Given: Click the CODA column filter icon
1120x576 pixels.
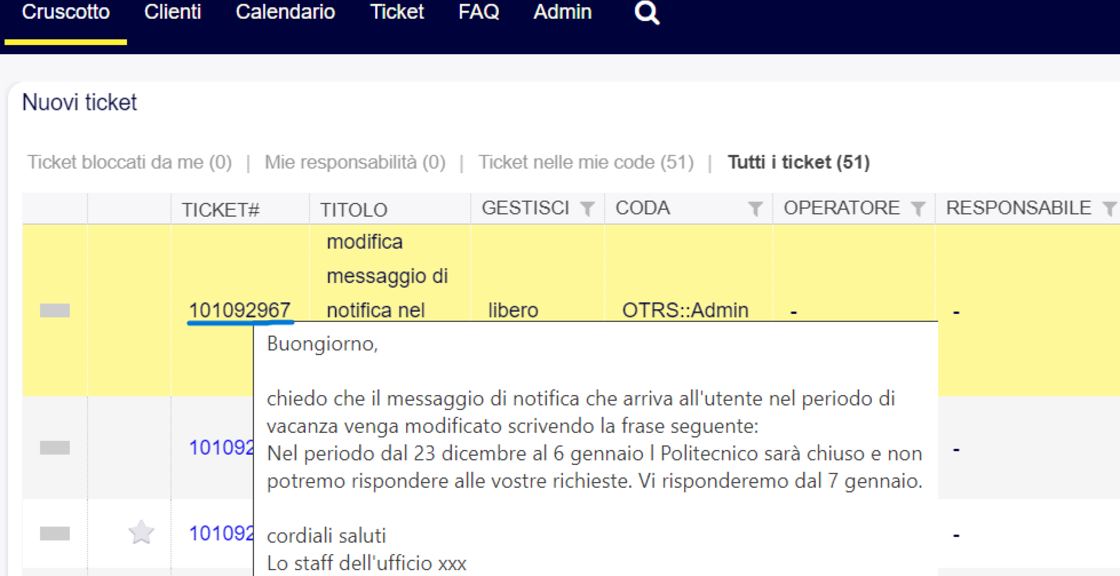Looking at the screenshot, I should pos(756,209).
